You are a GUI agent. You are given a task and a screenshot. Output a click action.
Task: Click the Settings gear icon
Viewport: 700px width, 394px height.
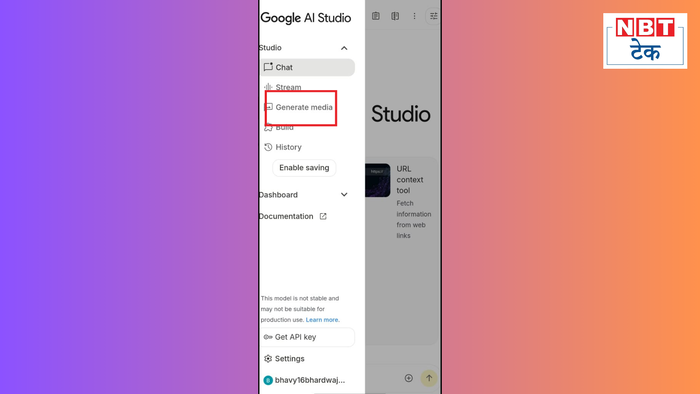pyautogui.click(x=268, y=358)
